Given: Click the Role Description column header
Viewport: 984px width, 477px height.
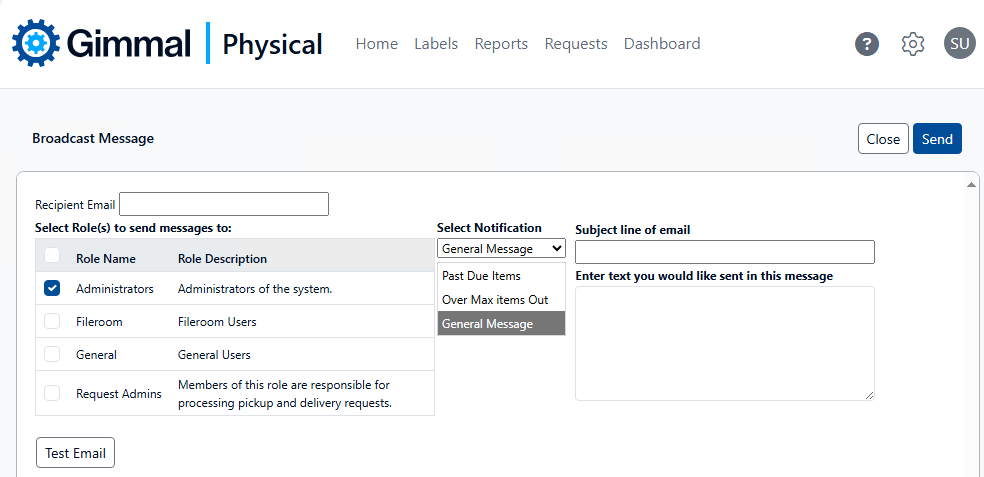Looking at the screenshot, I should [x=222, y=259].
